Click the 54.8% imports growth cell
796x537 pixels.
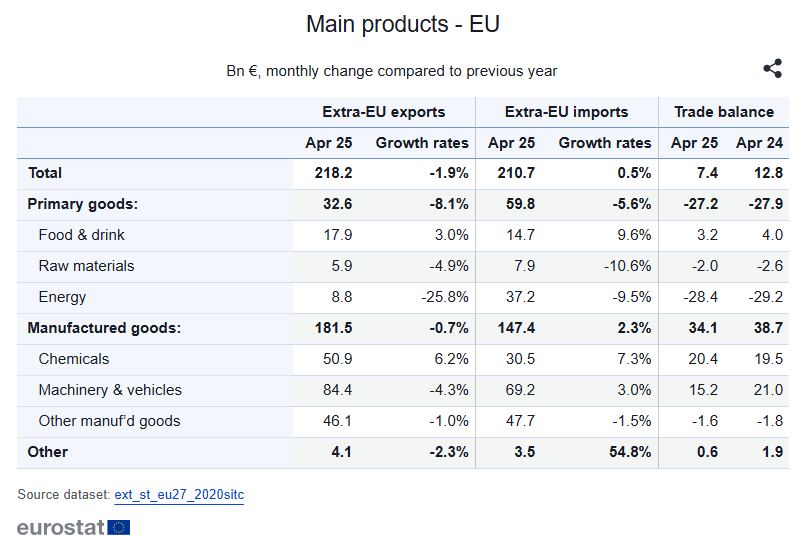click(630, 452)
